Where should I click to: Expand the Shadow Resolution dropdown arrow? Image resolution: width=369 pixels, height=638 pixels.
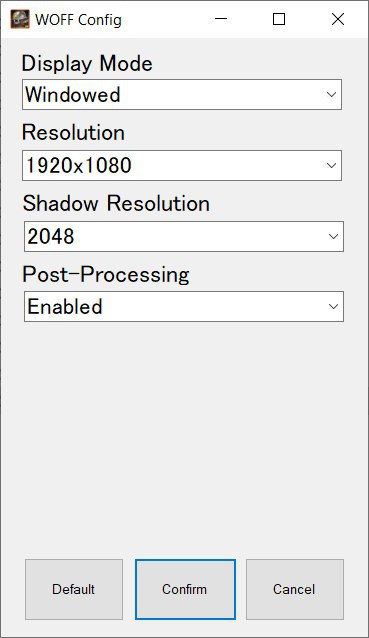point(333,236)
